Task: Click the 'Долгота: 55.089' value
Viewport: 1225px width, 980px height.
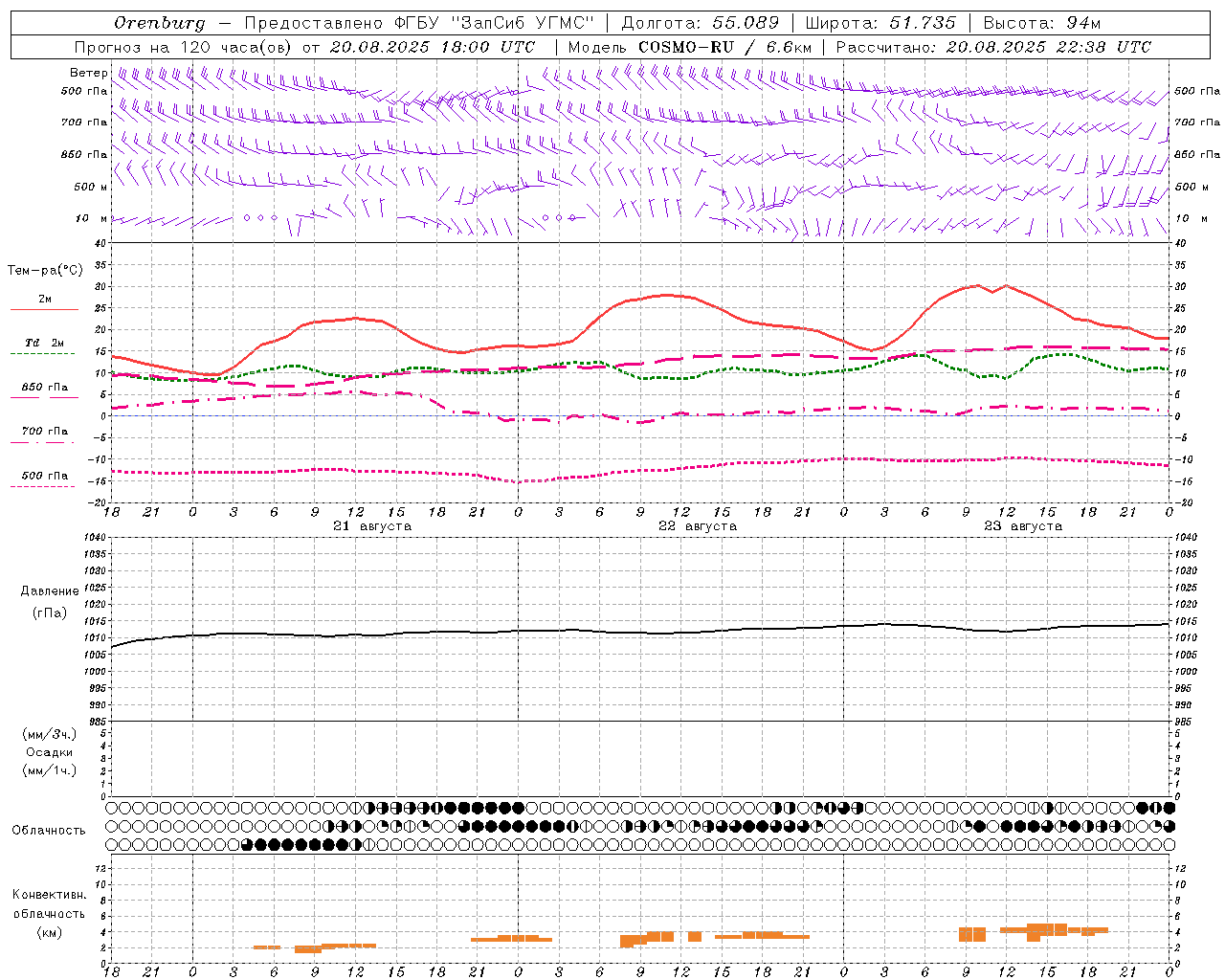Action: tap(701, 23)
